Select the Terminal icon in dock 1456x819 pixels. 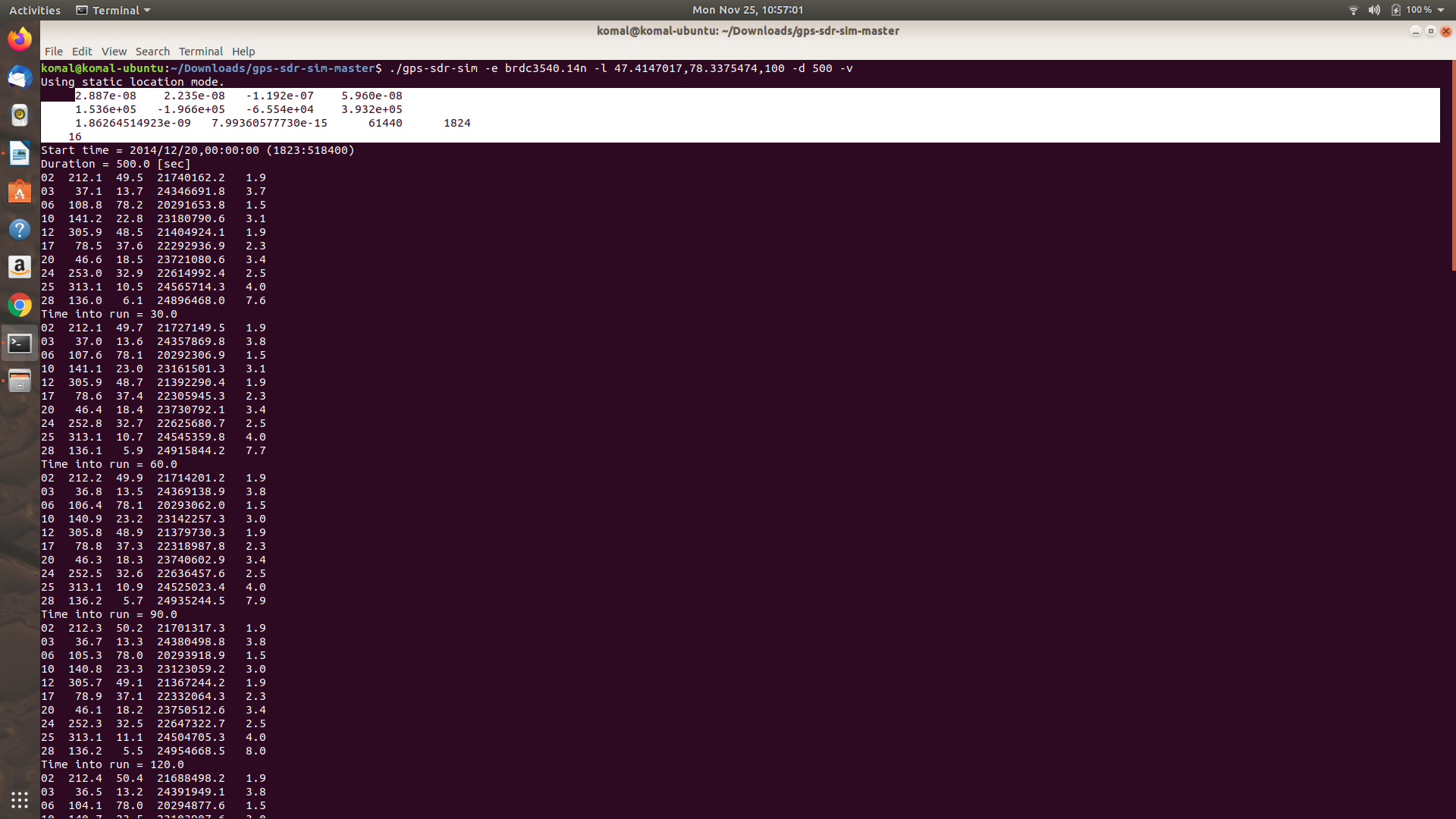[x=20, y=344]
